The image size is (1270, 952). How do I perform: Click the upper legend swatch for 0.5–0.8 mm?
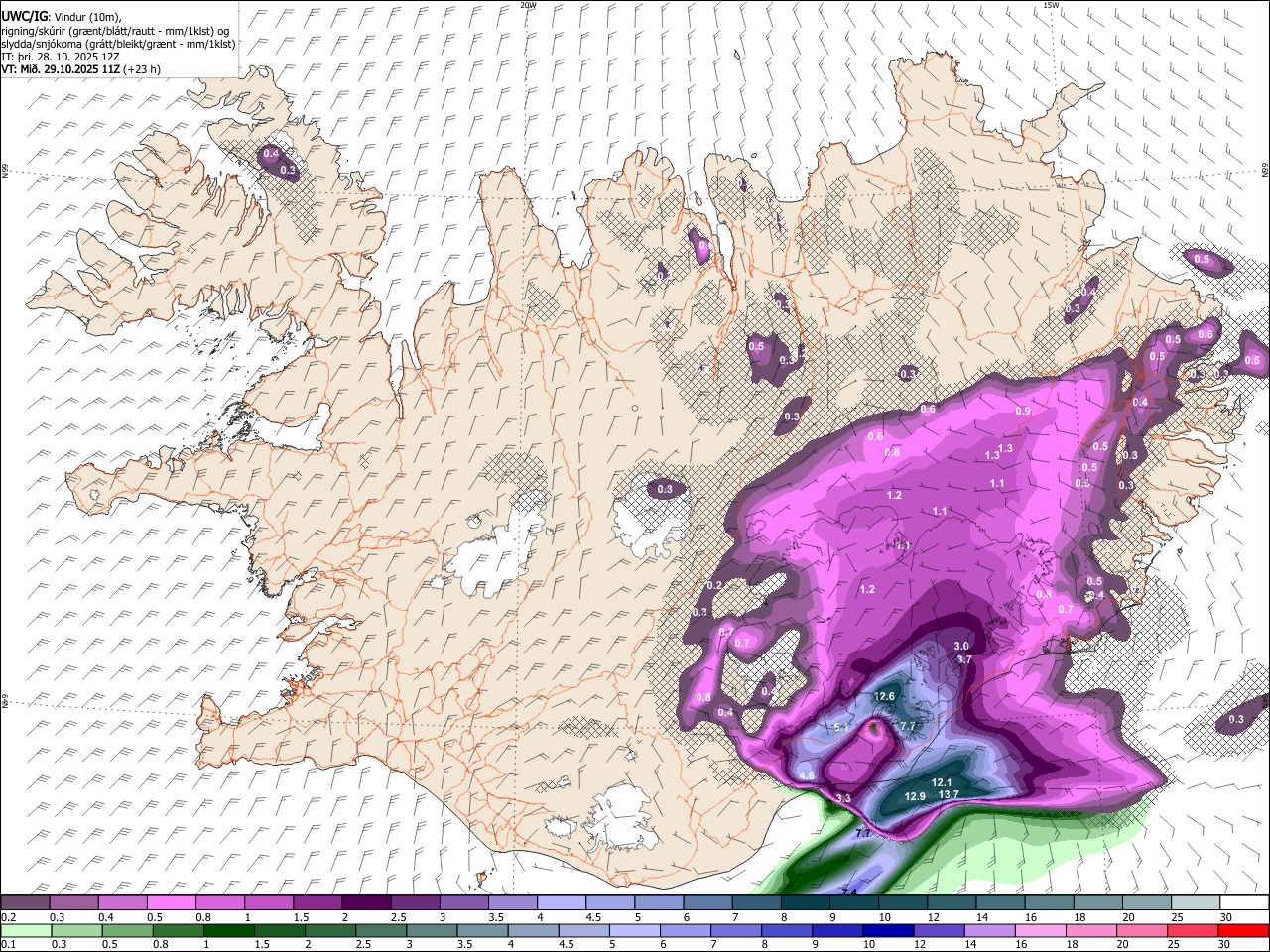click(173, 902)
